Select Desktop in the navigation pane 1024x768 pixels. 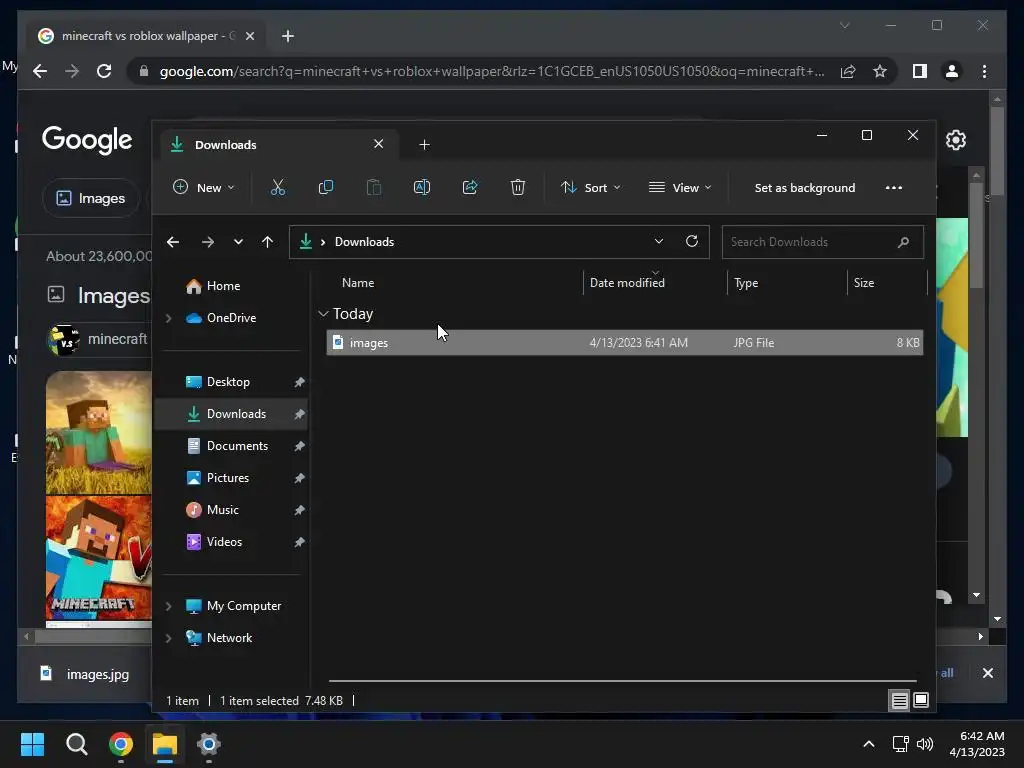pyautogui.click(x=228, y=382)
